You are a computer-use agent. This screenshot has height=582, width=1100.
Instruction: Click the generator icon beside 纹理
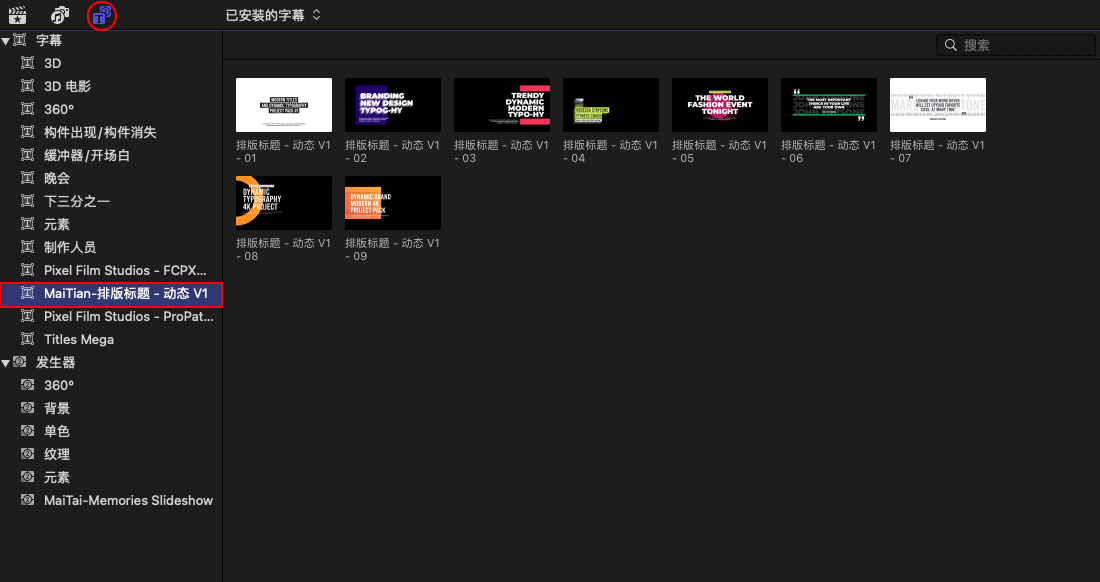(x=28, y=454)
